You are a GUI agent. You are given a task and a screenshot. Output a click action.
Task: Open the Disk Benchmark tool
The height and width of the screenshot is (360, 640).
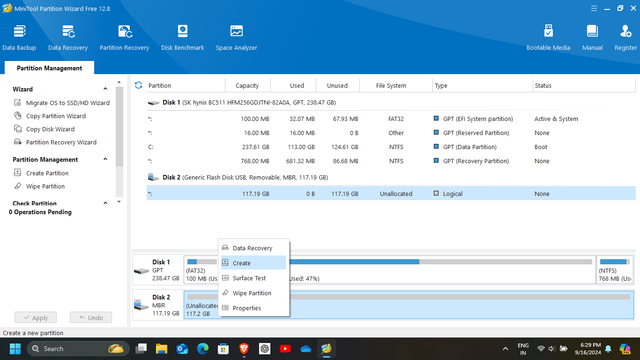tap(182, 38)
